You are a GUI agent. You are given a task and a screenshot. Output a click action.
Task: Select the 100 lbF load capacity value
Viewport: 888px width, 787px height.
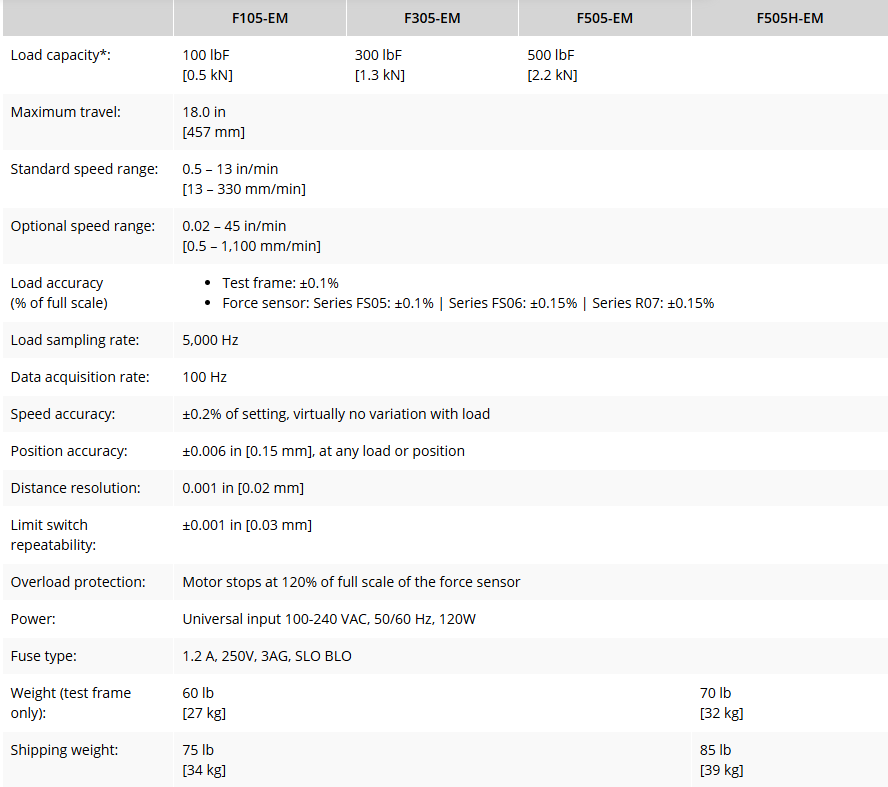point(207,65)
